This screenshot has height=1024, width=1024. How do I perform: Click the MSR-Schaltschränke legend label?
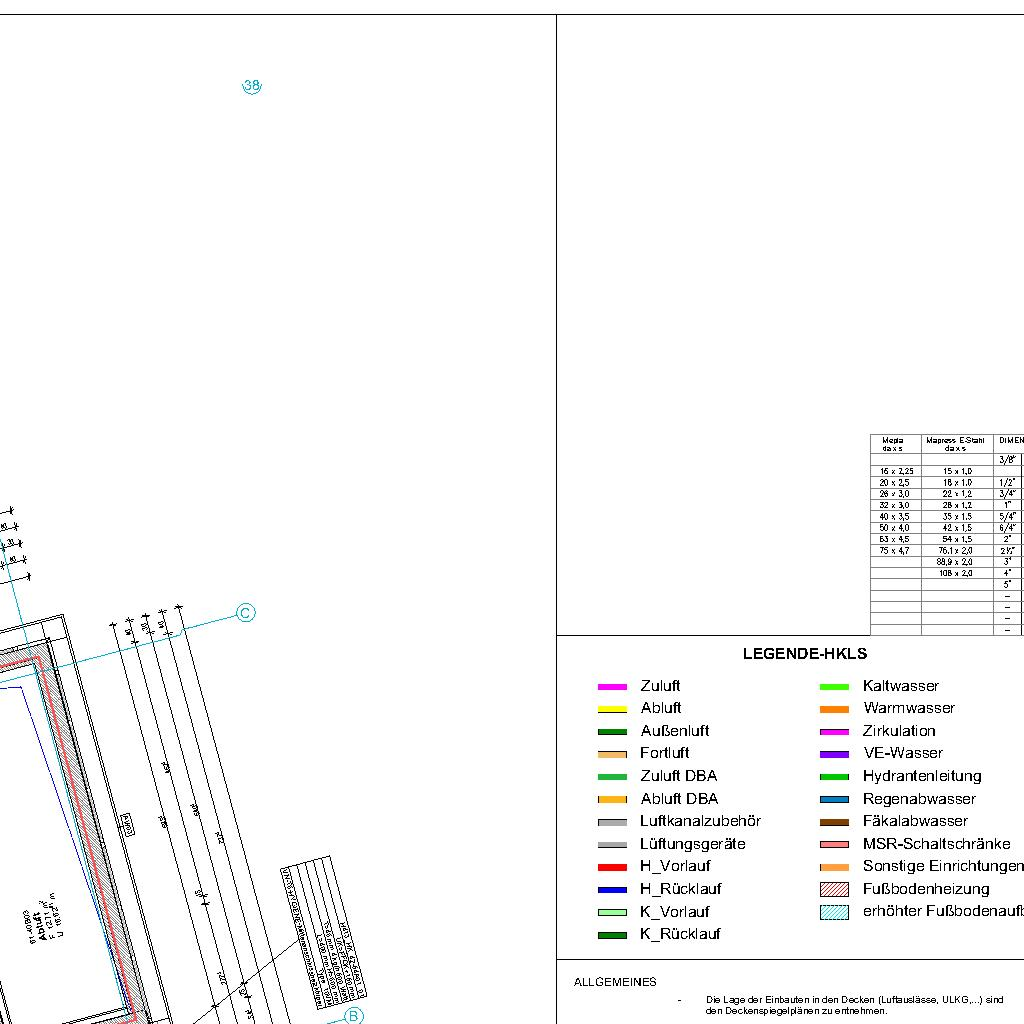[936, 844]
